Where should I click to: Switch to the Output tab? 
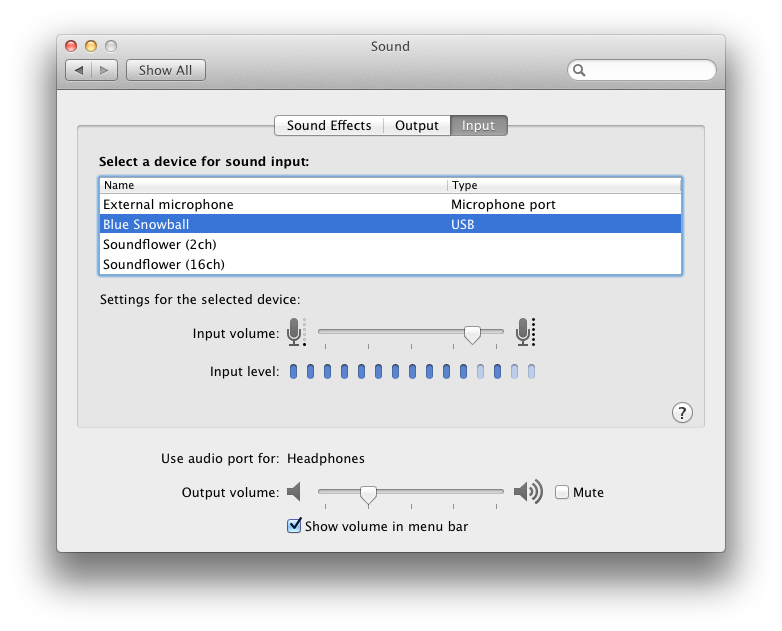click(x=416, y=126)
